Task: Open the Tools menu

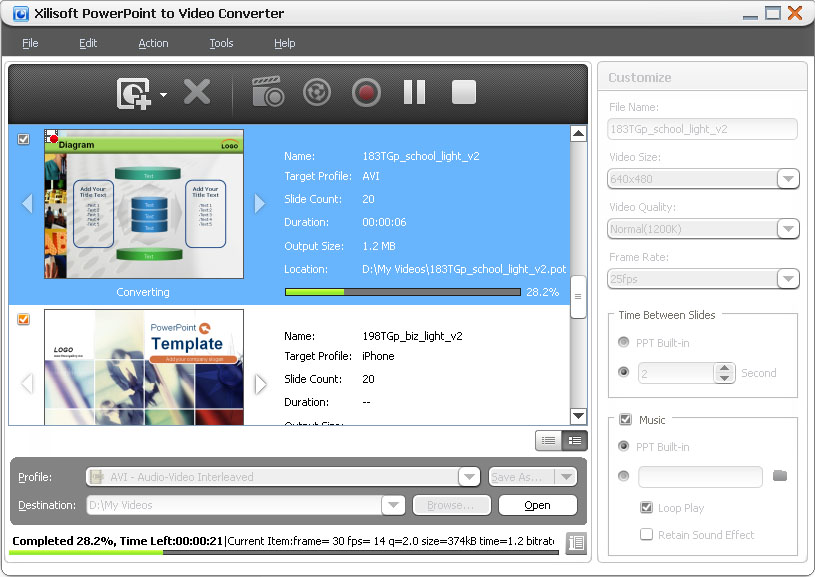Action: pos(221,43)
